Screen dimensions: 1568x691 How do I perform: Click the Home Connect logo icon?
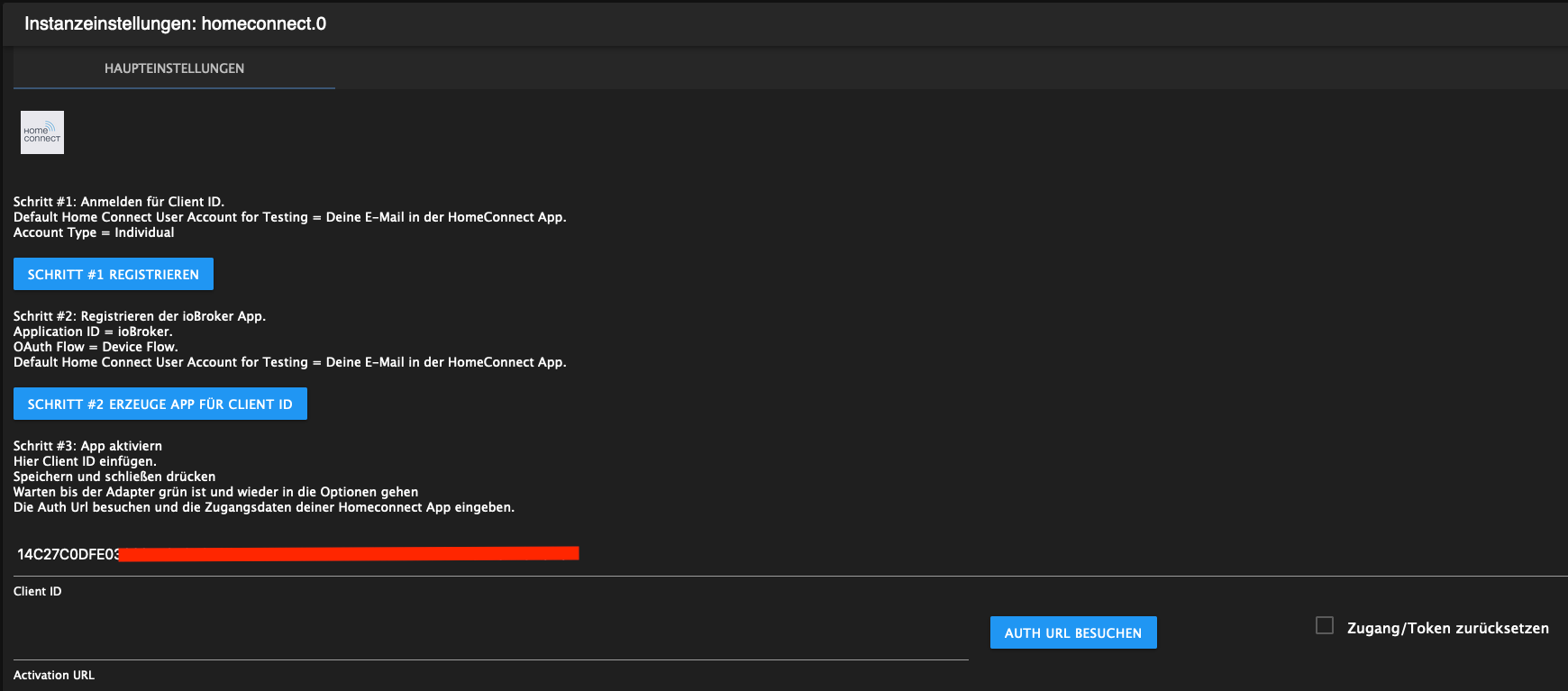pyautogui.click(x=42, y=132)
